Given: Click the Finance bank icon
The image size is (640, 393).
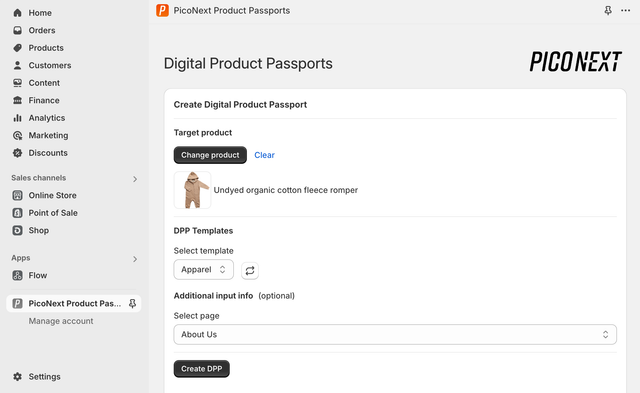Looking at the screenshot, I should click(x=17, y=100).
